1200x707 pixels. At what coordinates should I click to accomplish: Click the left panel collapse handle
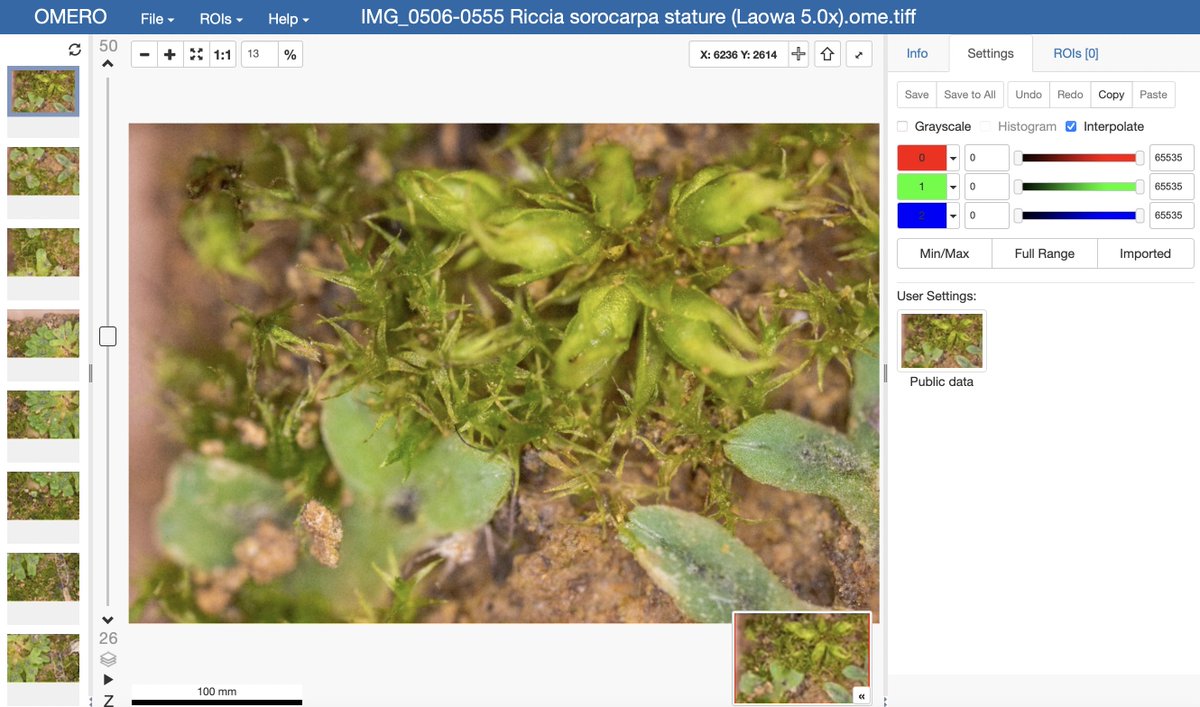(x=91, y=372)
